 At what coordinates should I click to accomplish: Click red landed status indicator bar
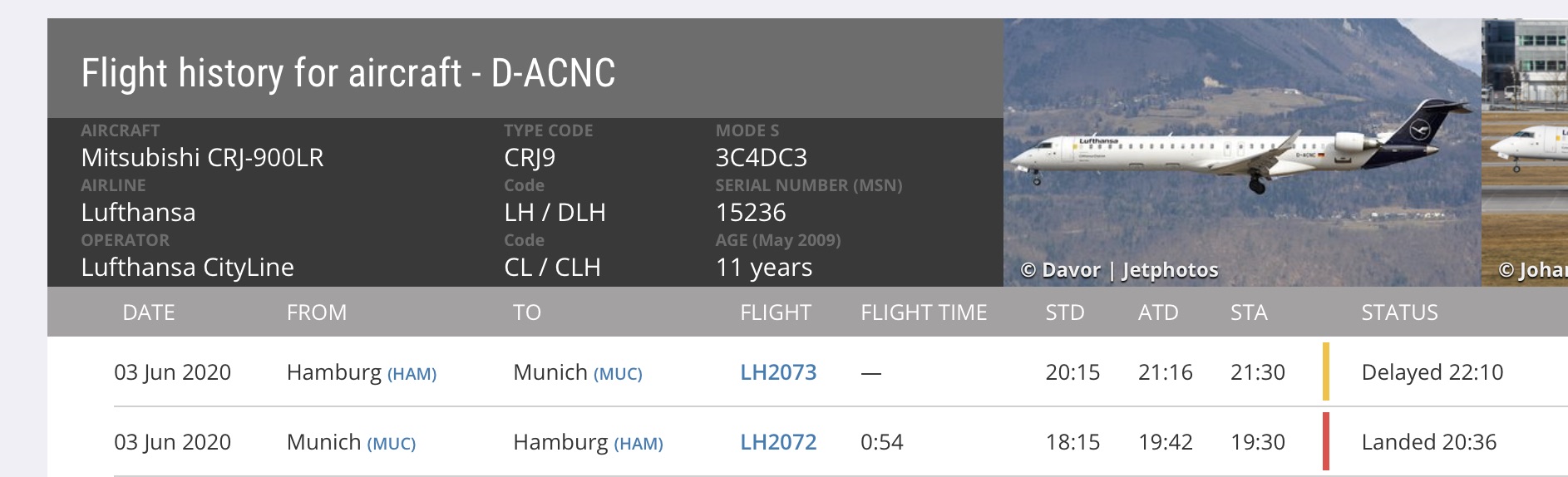coord(1326,441)
